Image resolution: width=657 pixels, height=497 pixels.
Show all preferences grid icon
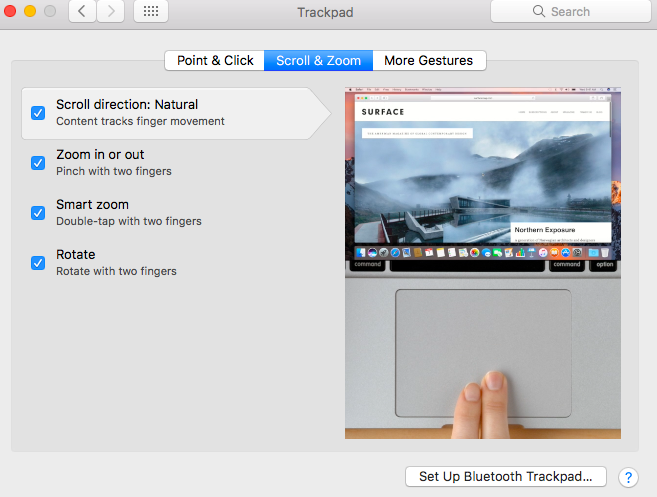pyautogui.click(x=151, y=11)
